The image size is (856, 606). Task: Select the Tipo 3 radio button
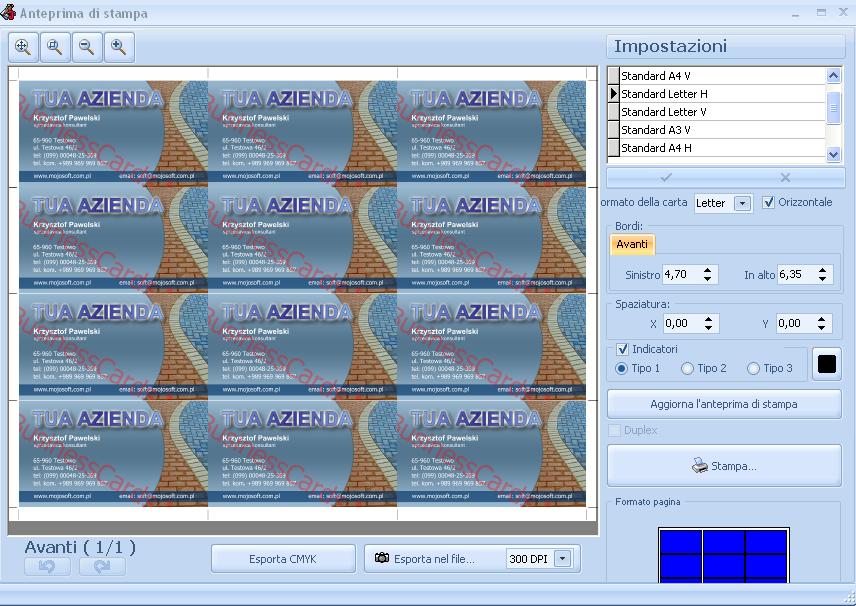pyautogui.click(x=753, y=369)
